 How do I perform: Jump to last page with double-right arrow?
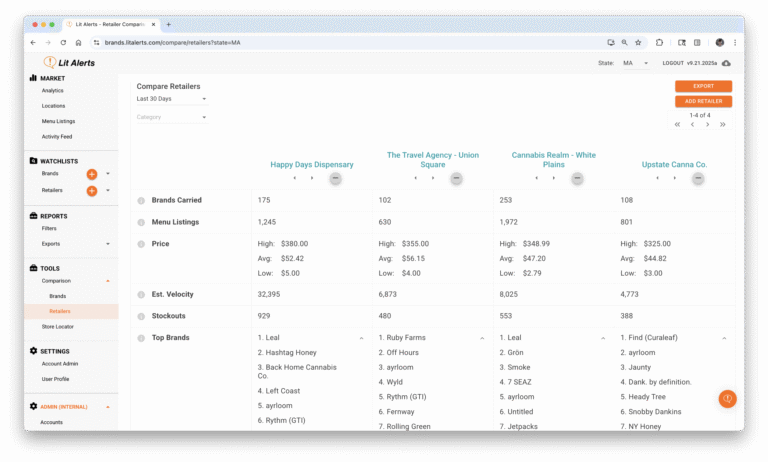pyautogui.click(x=722, y=125)
